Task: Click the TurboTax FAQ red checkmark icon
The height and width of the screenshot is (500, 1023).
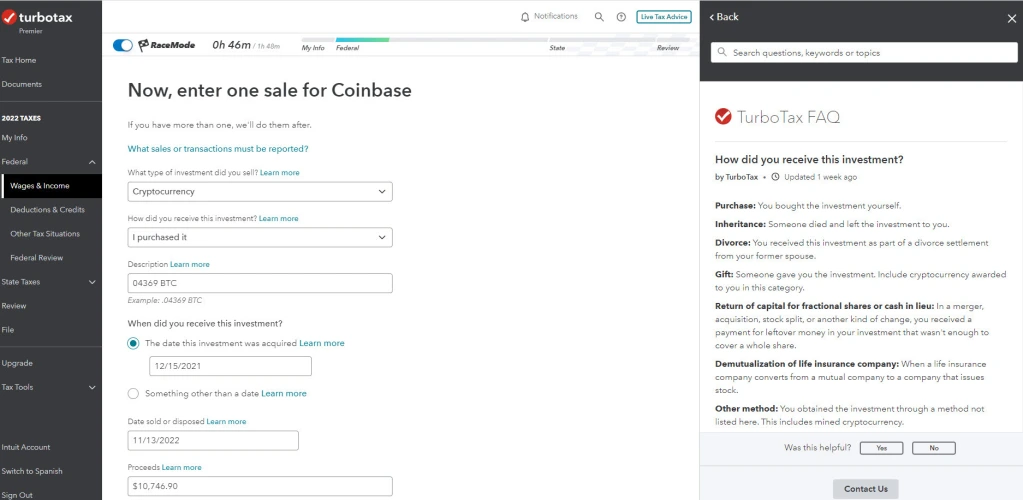Action: tap(723, 117)
